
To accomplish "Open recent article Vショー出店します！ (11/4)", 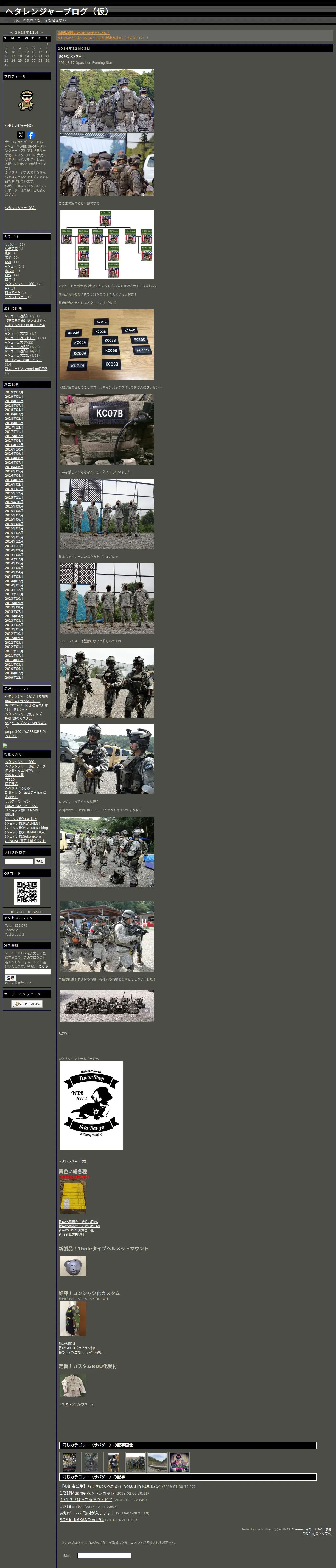I will coord(20,338).
